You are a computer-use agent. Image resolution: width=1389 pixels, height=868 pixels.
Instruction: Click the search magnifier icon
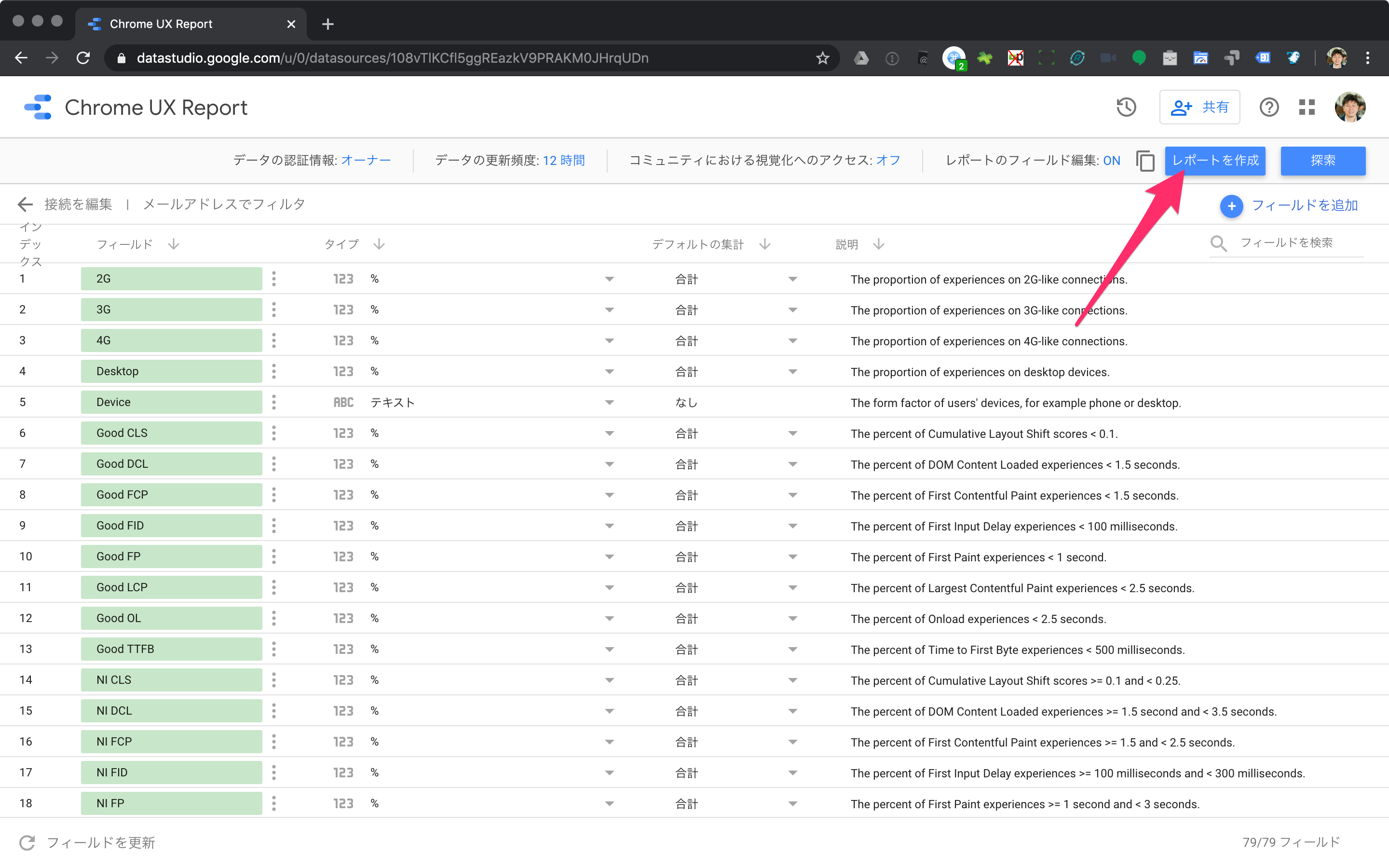(x=1218, y=244)
